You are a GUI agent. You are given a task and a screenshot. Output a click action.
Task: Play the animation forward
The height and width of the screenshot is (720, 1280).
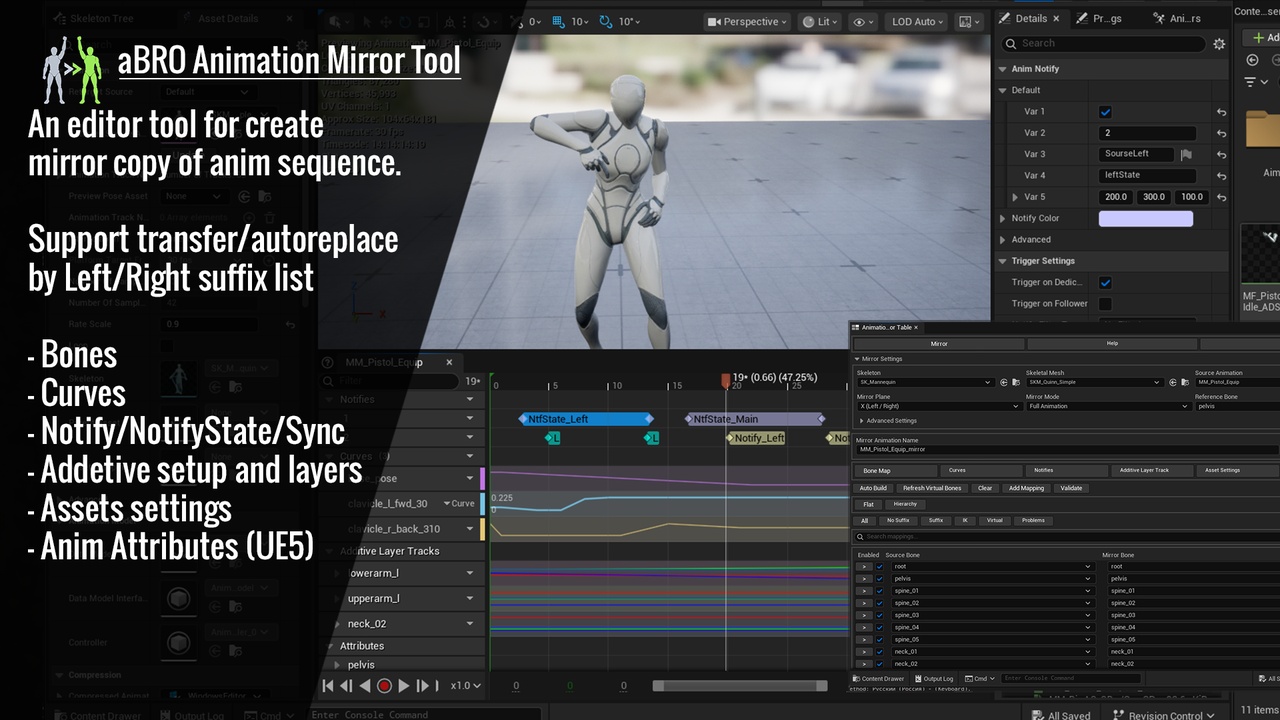404,686
